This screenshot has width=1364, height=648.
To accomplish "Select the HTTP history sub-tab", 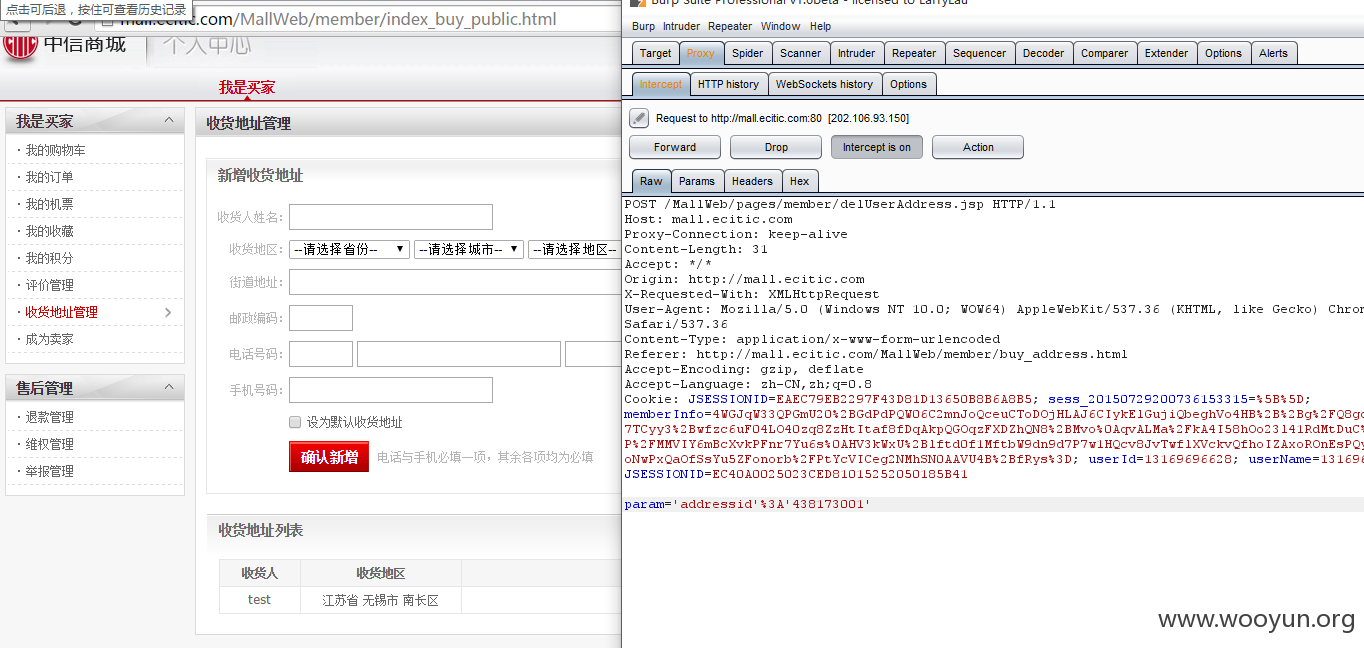I will (728, 84).
